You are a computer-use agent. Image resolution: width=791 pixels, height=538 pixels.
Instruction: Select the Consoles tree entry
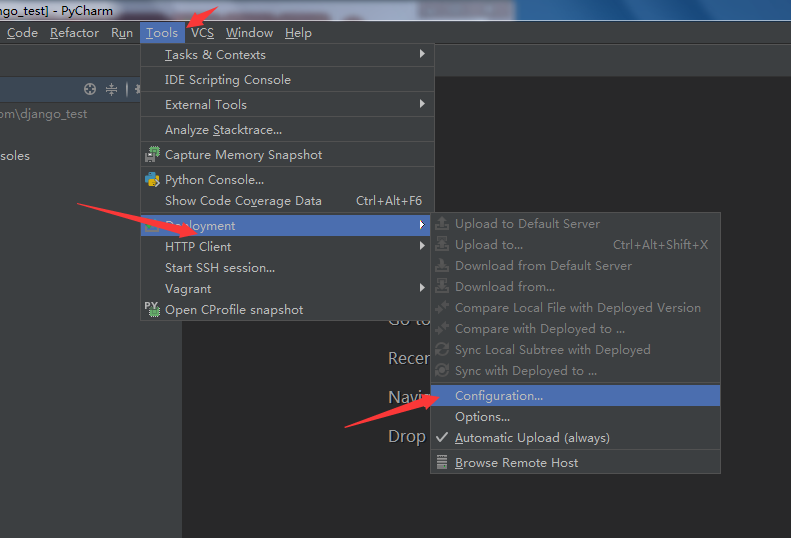pyautogui.click(x=15, y=156)
